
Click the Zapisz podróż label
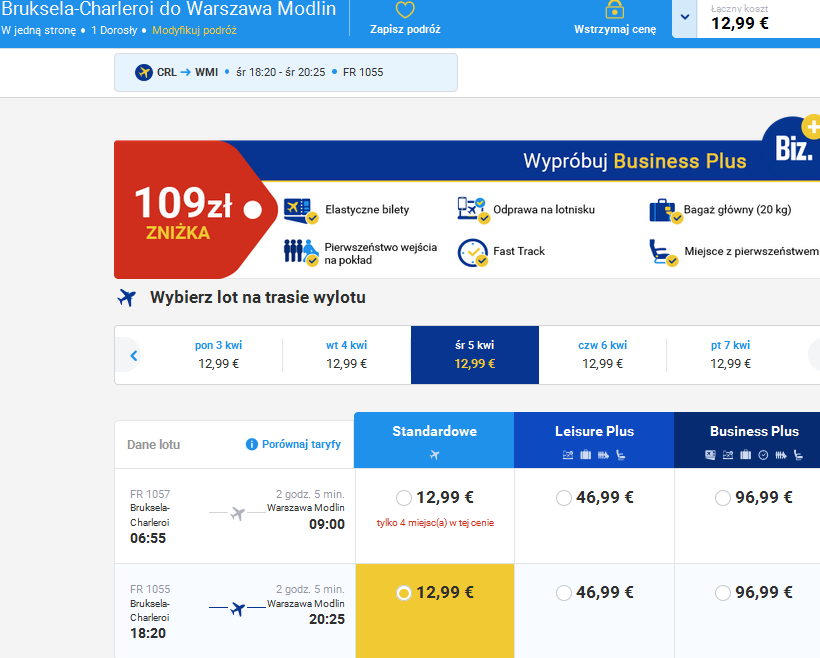[x=405, y=29]
